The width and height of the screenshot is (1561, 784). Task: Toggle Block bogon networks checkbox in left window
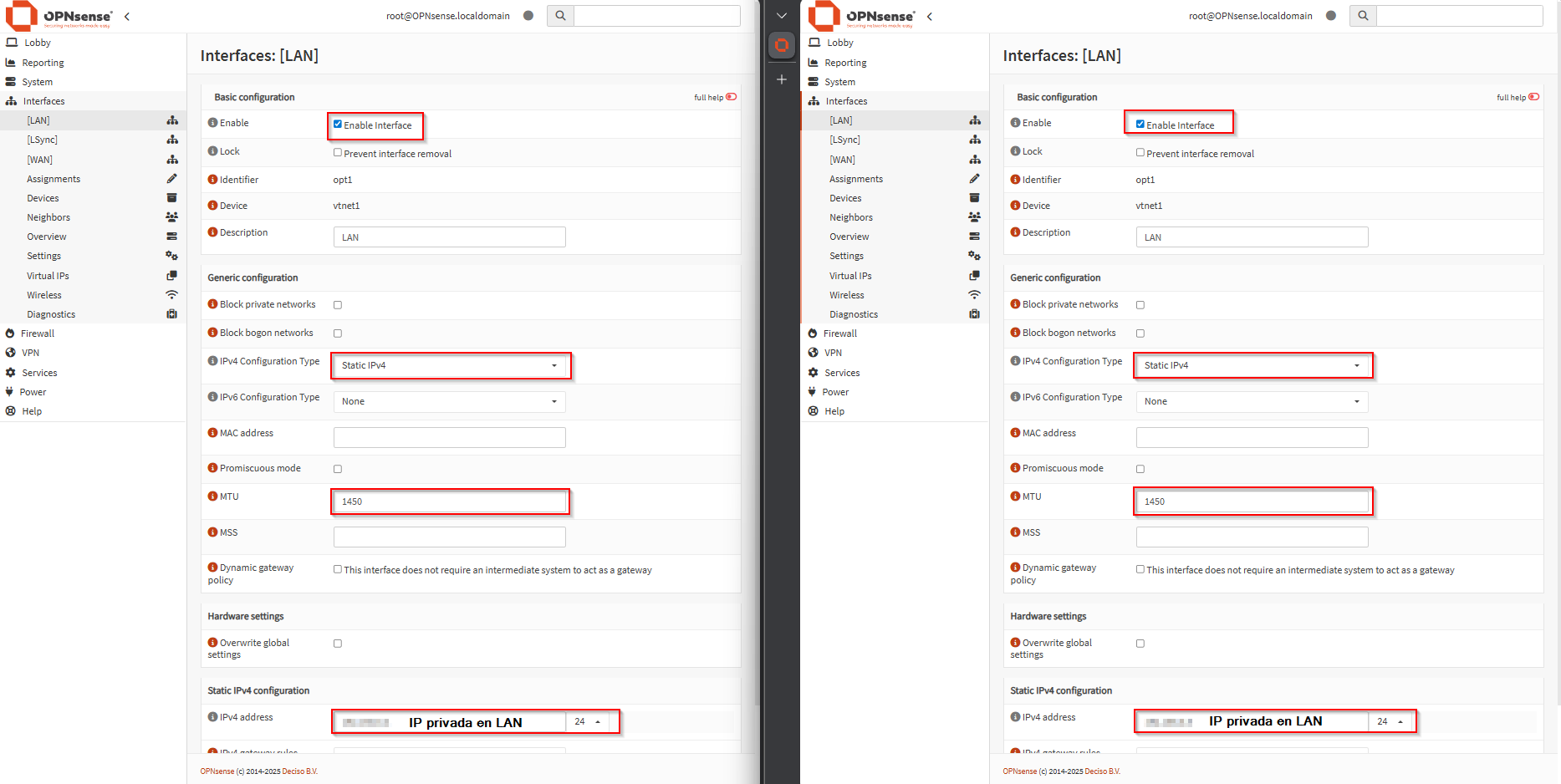338,333
